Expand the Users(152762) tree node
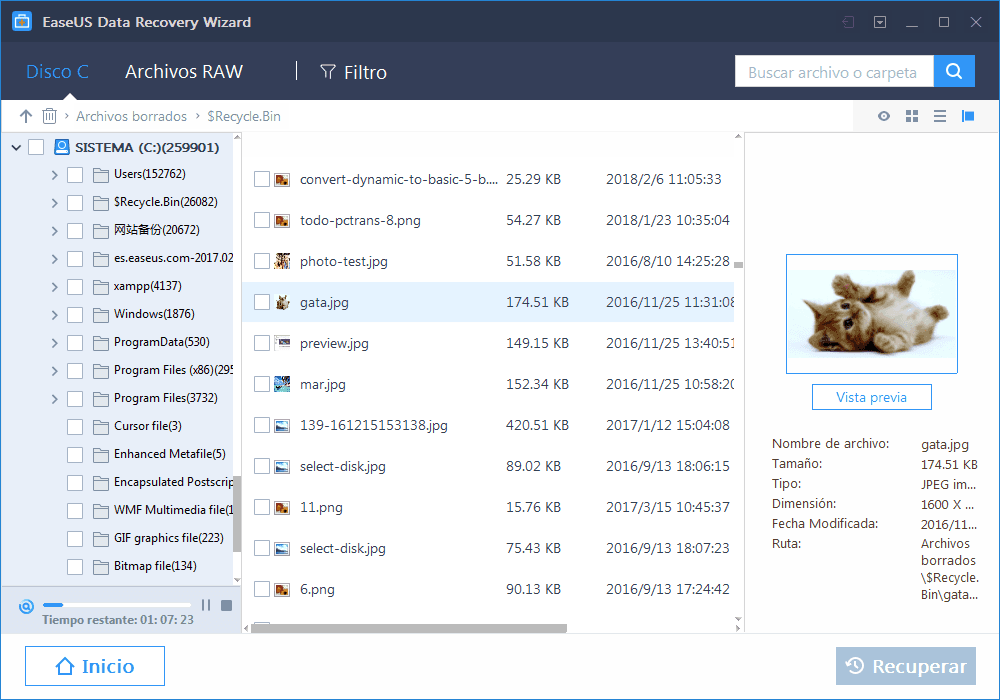 [55, 174]
